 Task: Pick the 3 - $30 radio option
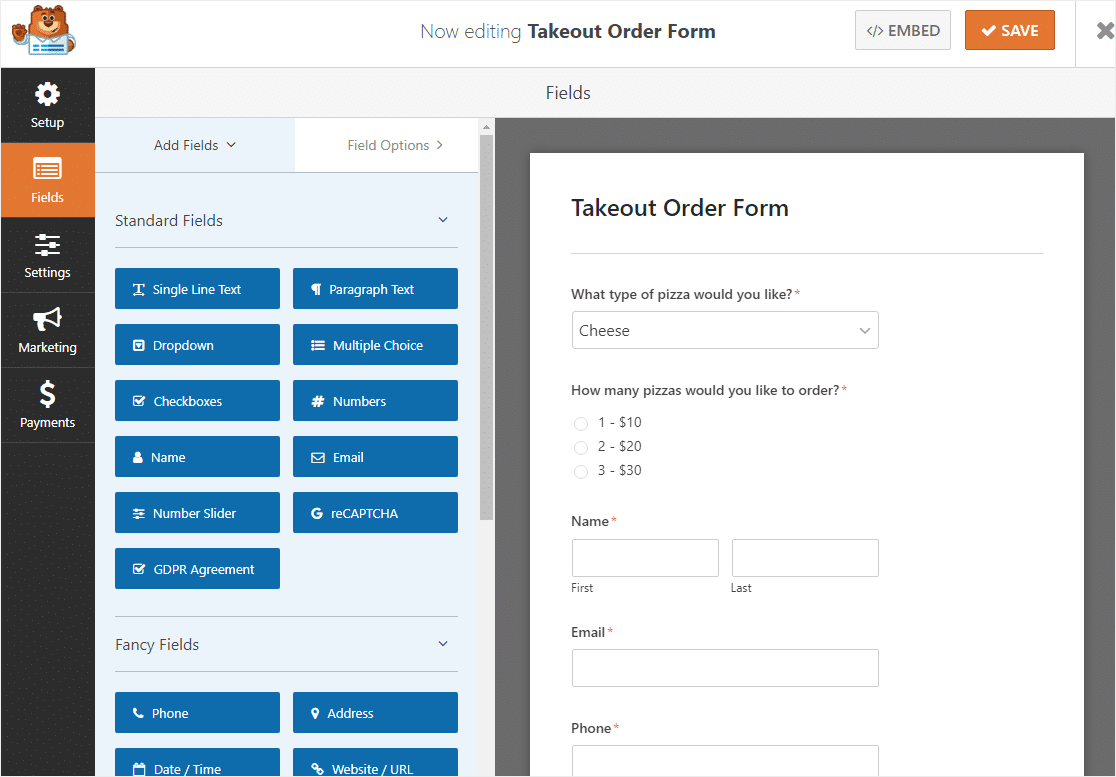[x=581, y=471]
